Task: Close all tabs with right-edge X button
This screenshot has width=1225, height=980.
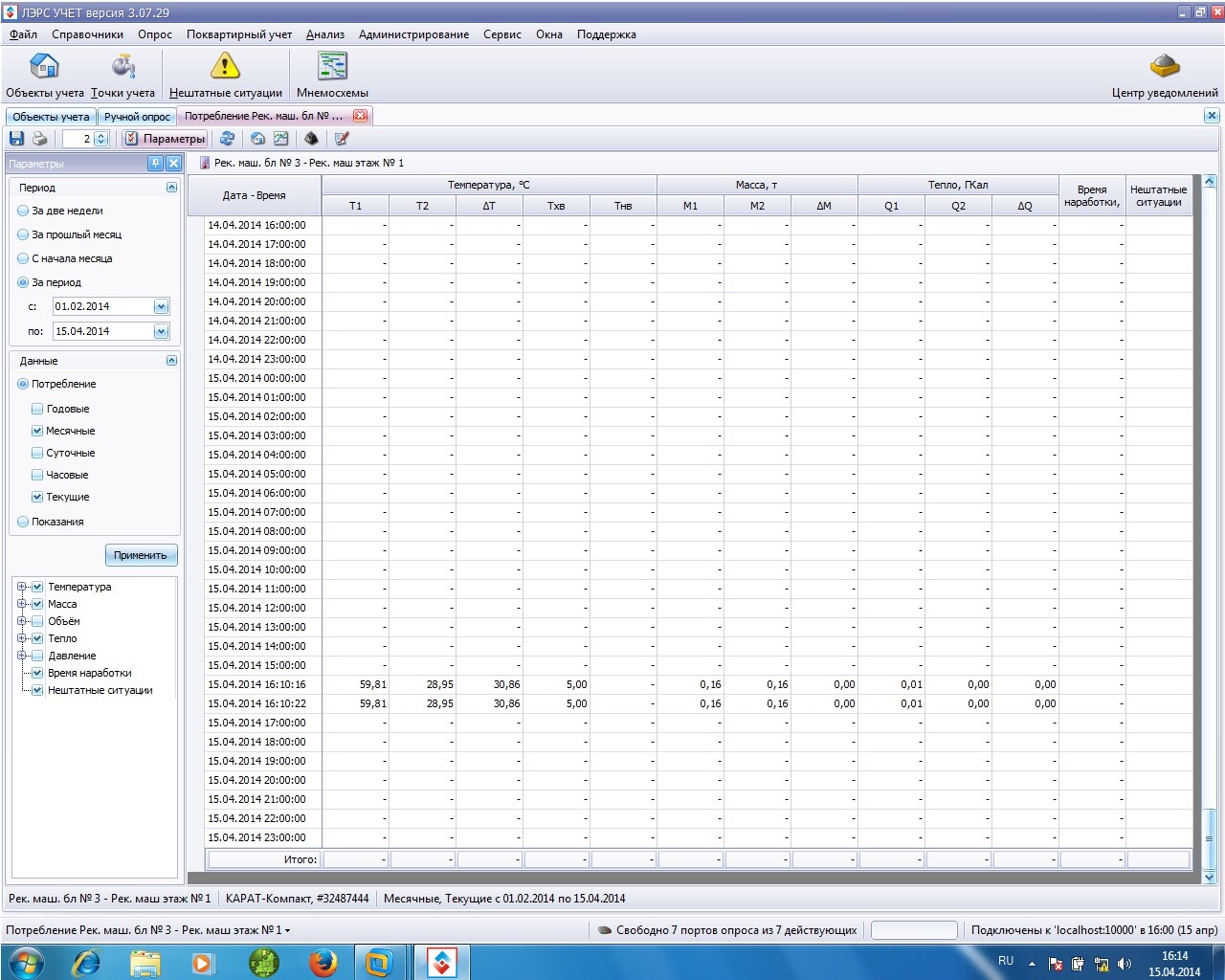Action: pyautogui.click(x=1212, y=116)
